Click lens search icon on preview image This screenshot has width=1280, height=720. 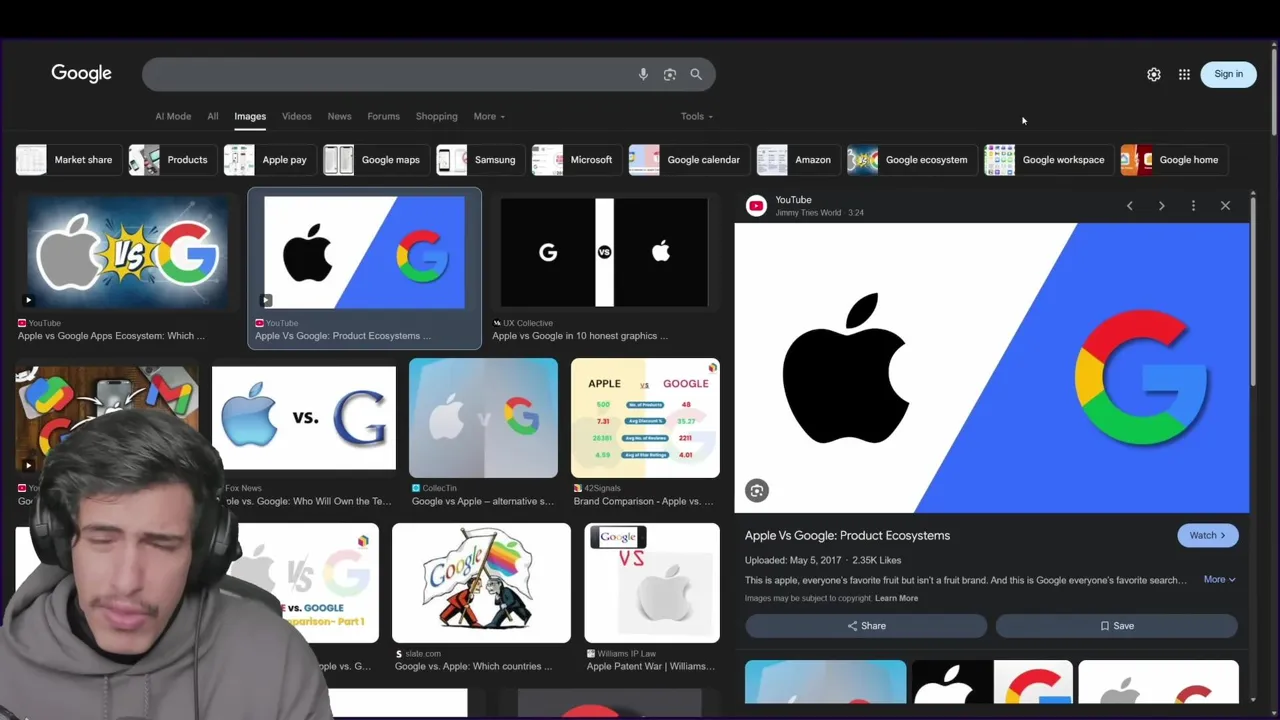coord(757,491)
